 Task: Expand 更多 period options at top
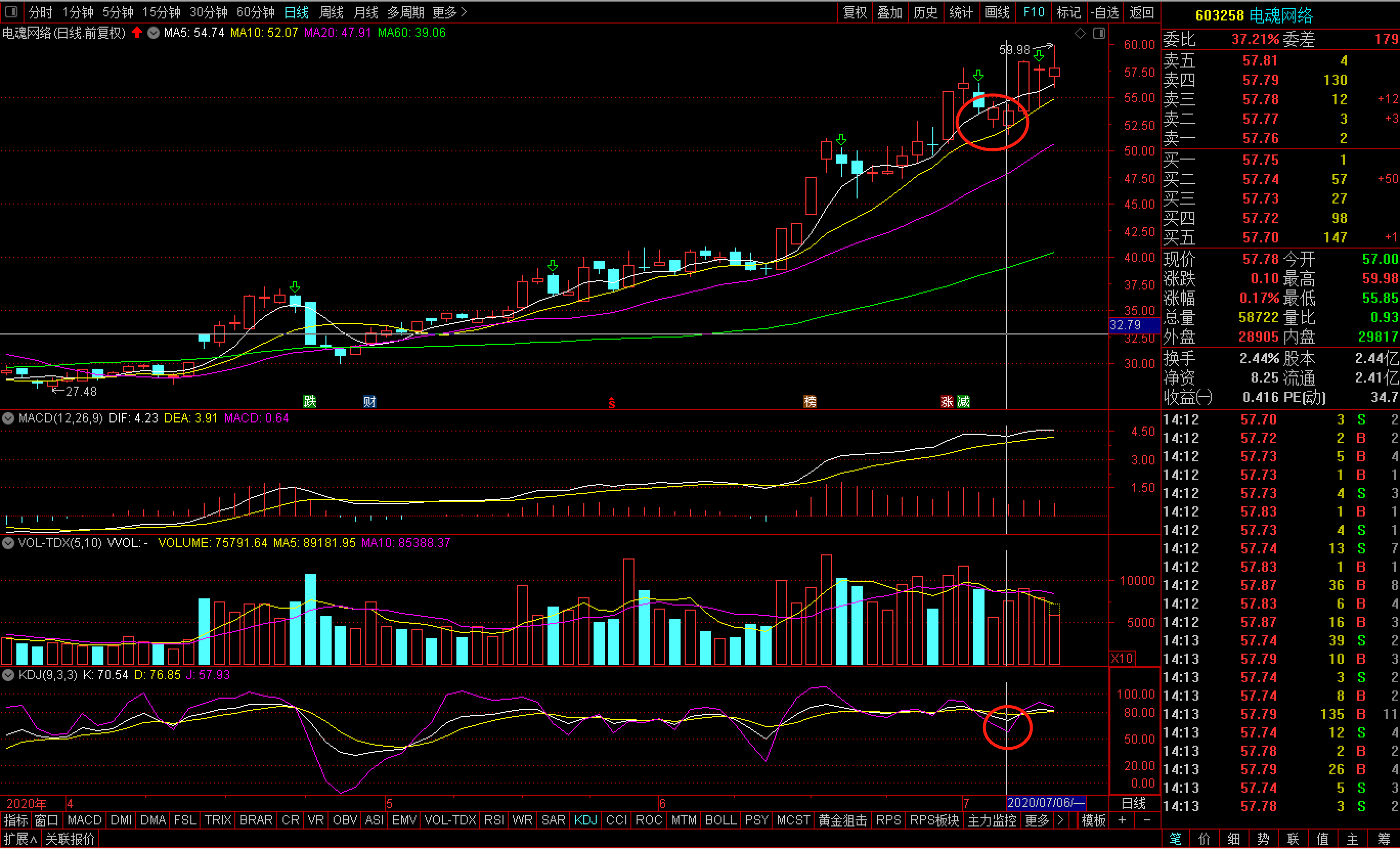click(x=449, y=12)
